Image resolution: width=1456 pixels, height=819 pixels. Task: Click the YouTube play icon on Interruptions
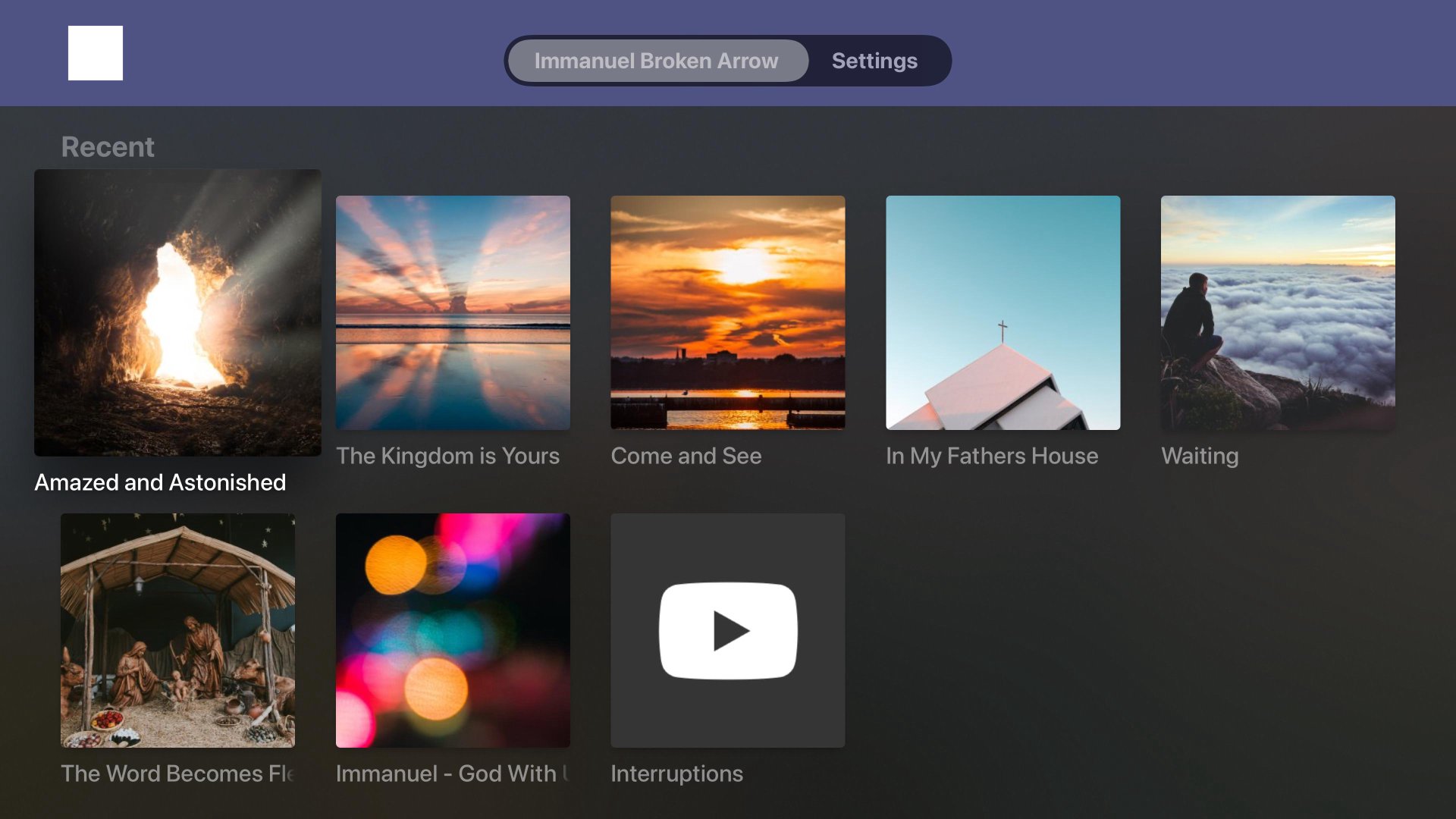[727, 630]
